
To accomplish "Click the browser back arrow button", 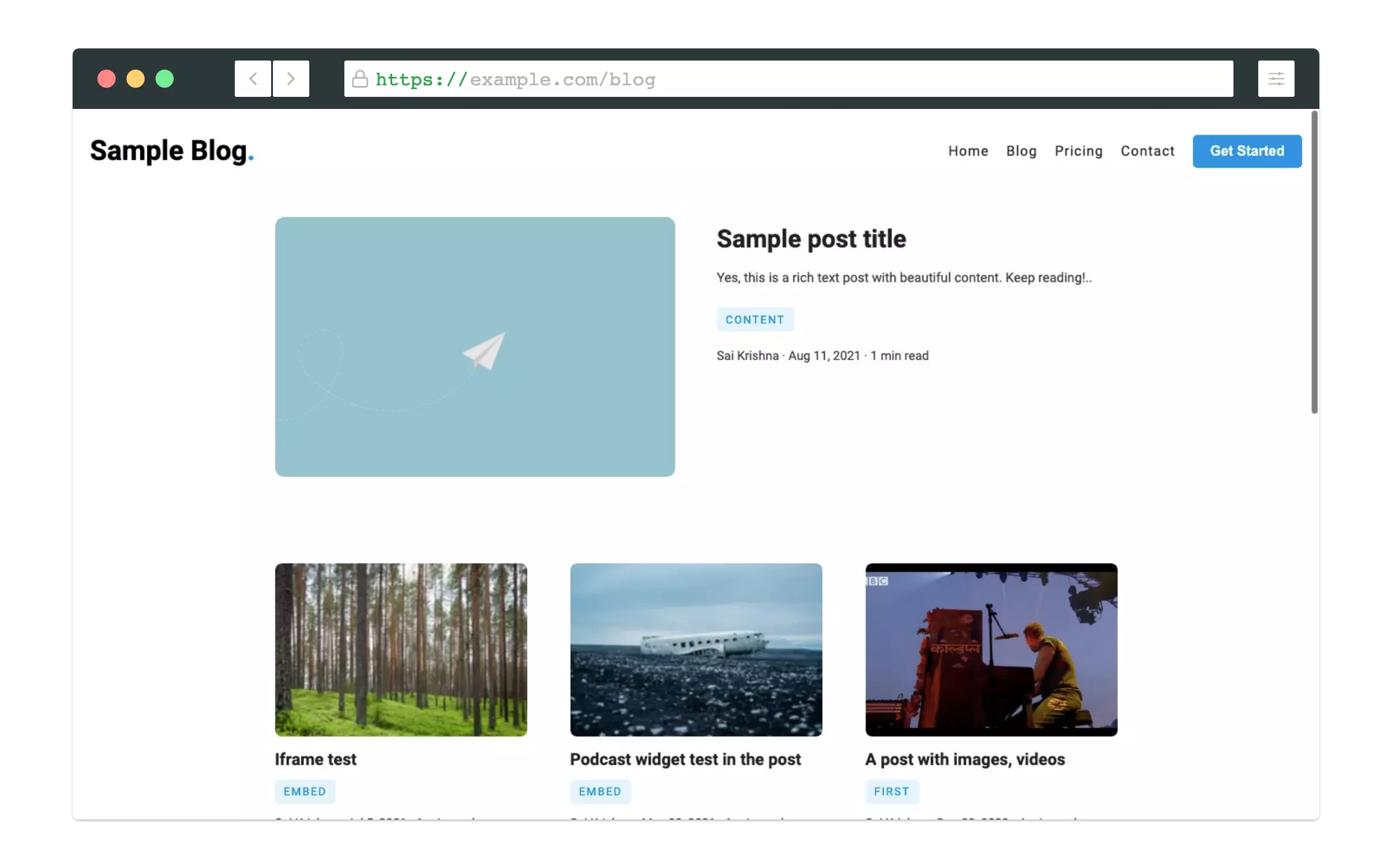I will 253,79.
